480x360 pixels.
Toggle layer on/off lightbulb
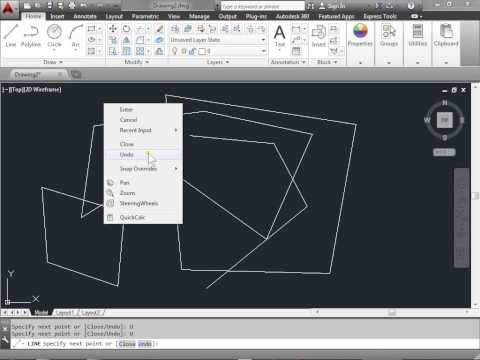coord(175,51)
